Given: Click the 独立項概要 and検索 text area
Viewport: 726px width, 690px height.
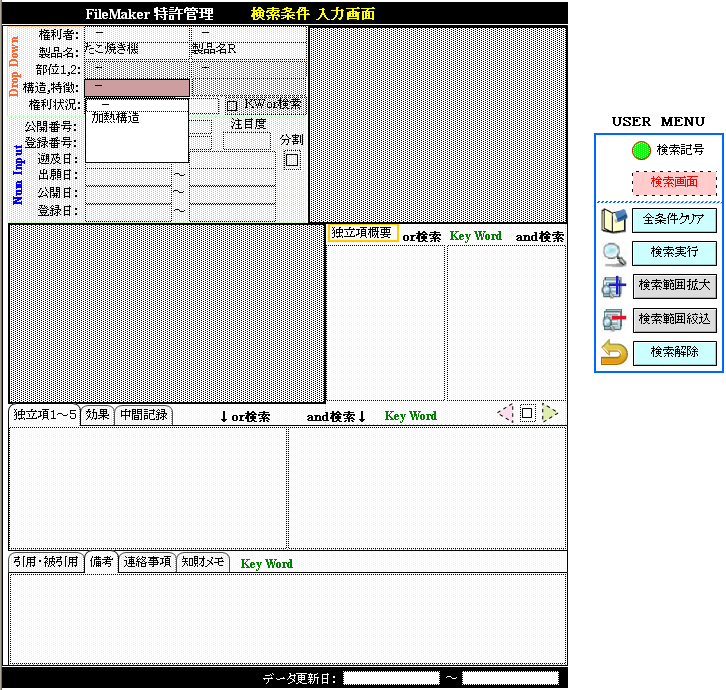Looking at the screenshot, I should 507,323.
